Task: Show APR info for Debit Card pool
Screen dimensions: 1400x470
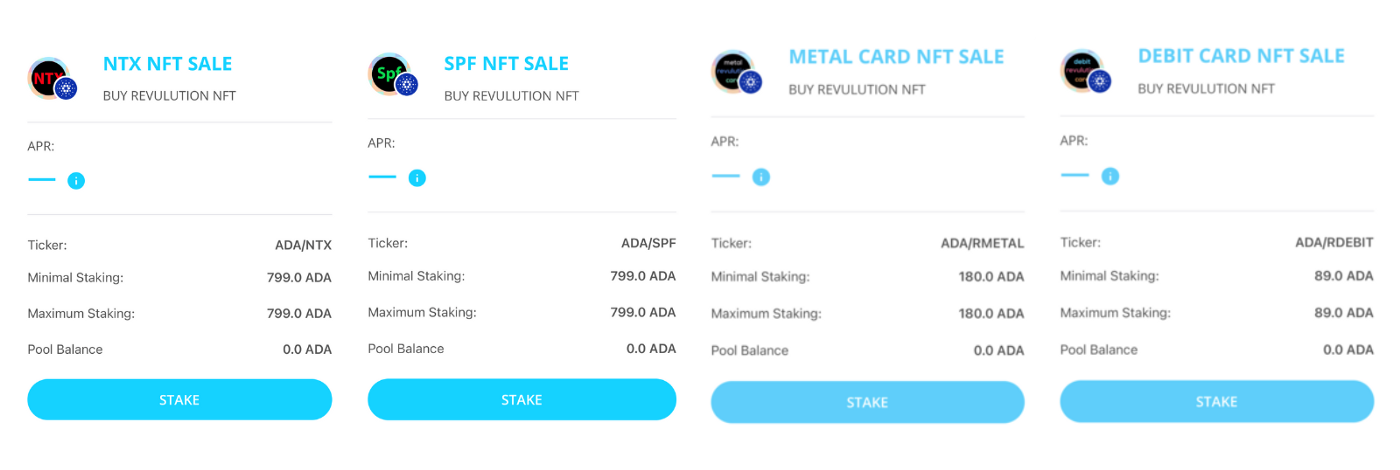Action: (1110, 176)
